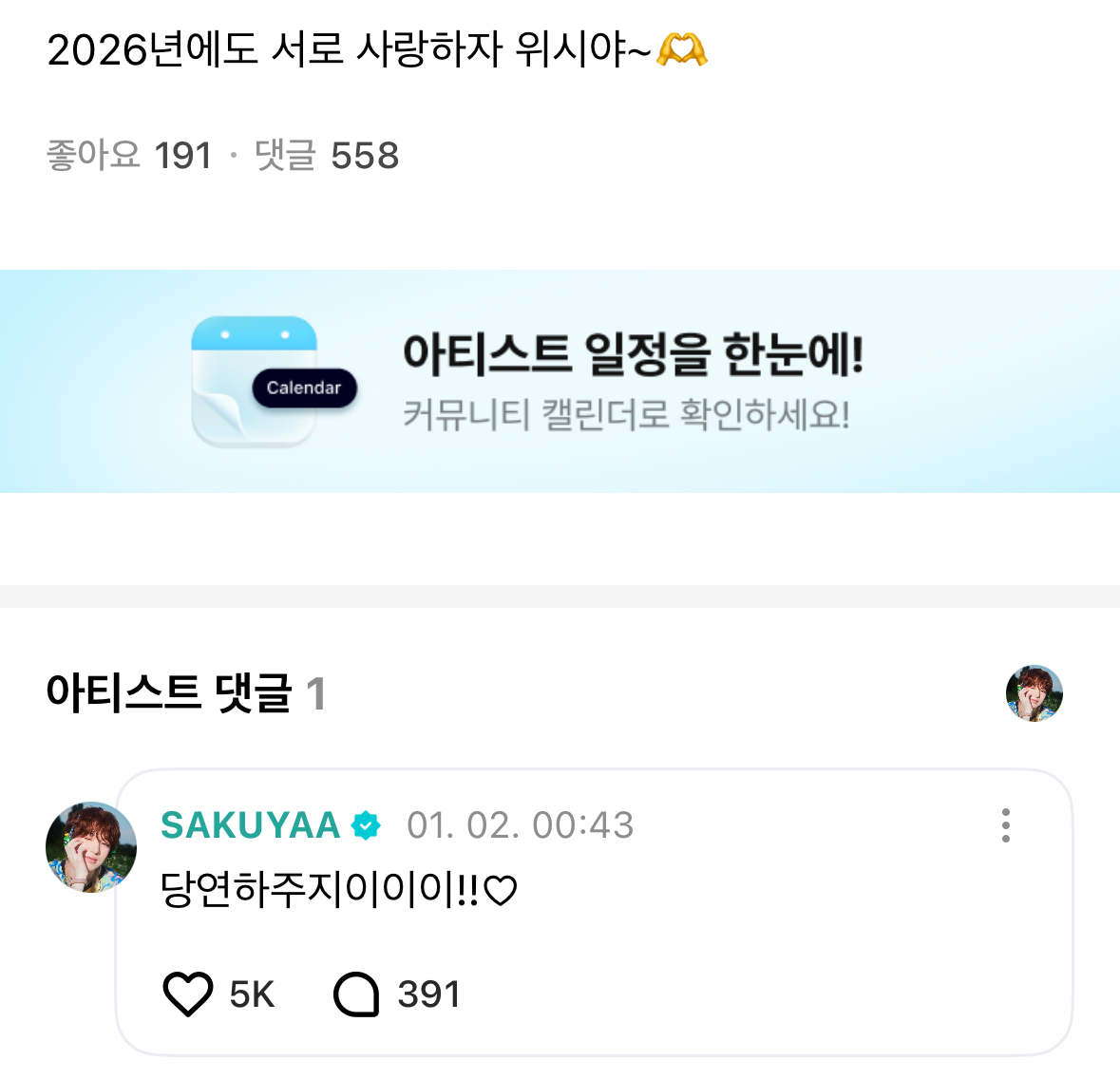Tap the small artist avatar filter at right
The height and width of the screenshot is (1079, 1120).
point(1034,693)
